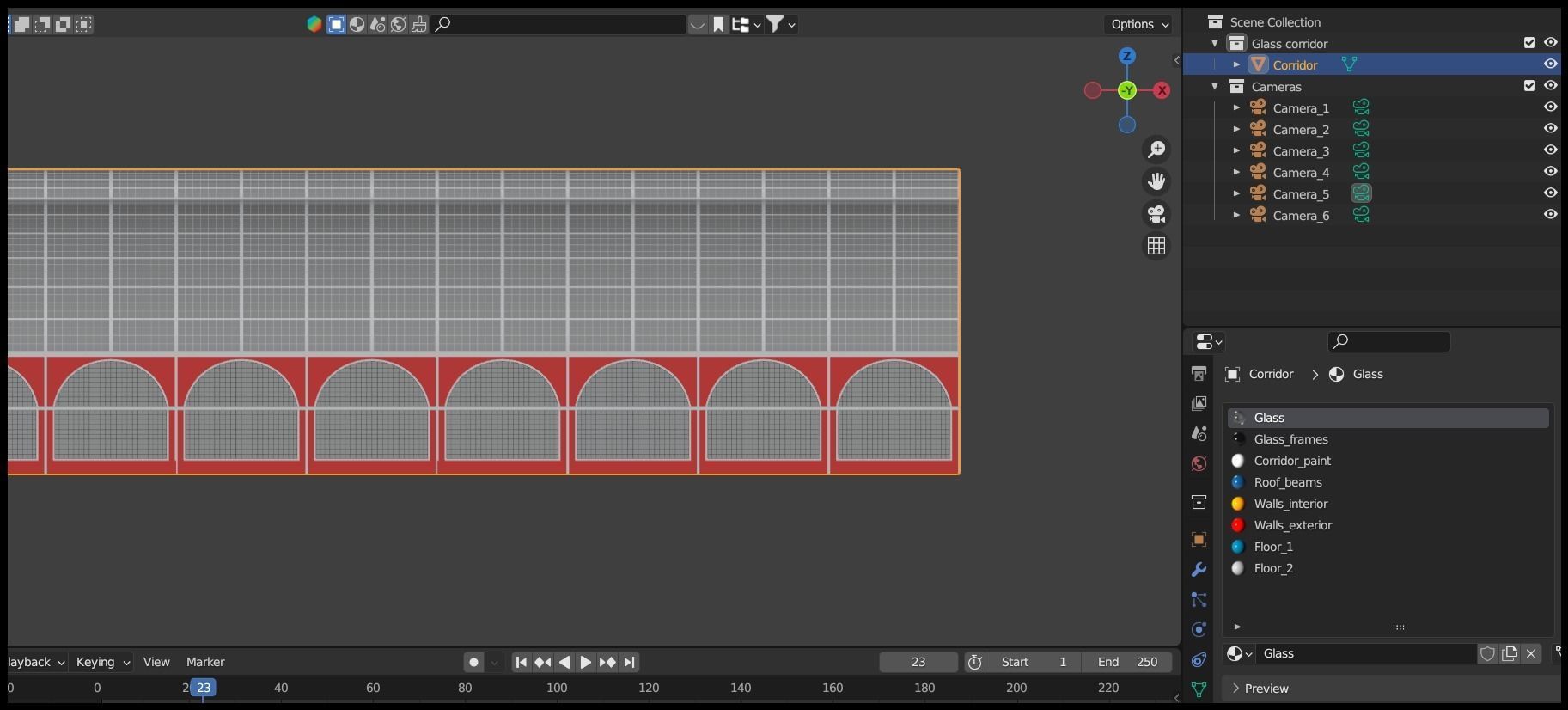Select the Floor_1 material slot
The height and width of the screenshot is (710, 1568).
coord(1388,547)
